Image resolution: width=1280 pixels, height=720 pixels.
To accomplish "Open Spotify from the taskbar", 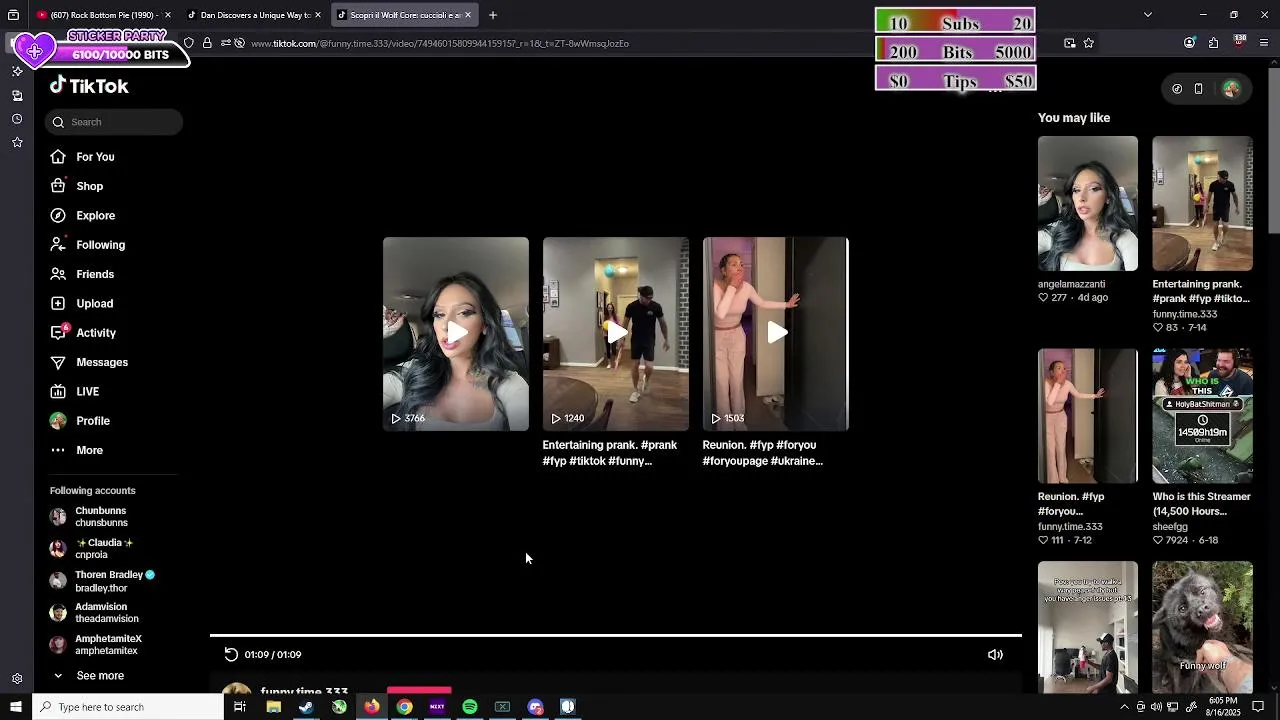I will pyautogui.click(x=470, y=707).
